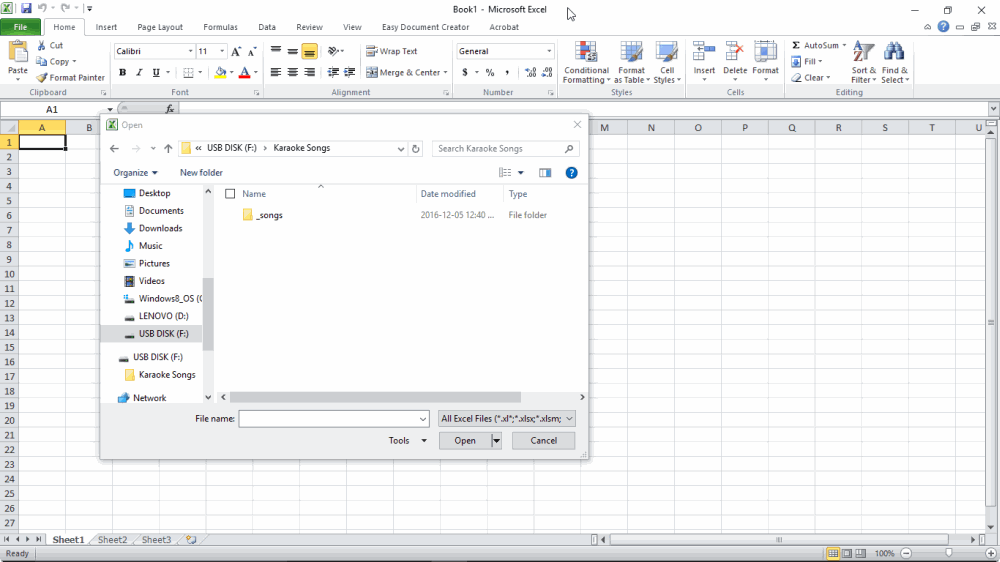1000x562 pixels.
Task: Click the Save icon in quick access toolbar
Action: 26,9
